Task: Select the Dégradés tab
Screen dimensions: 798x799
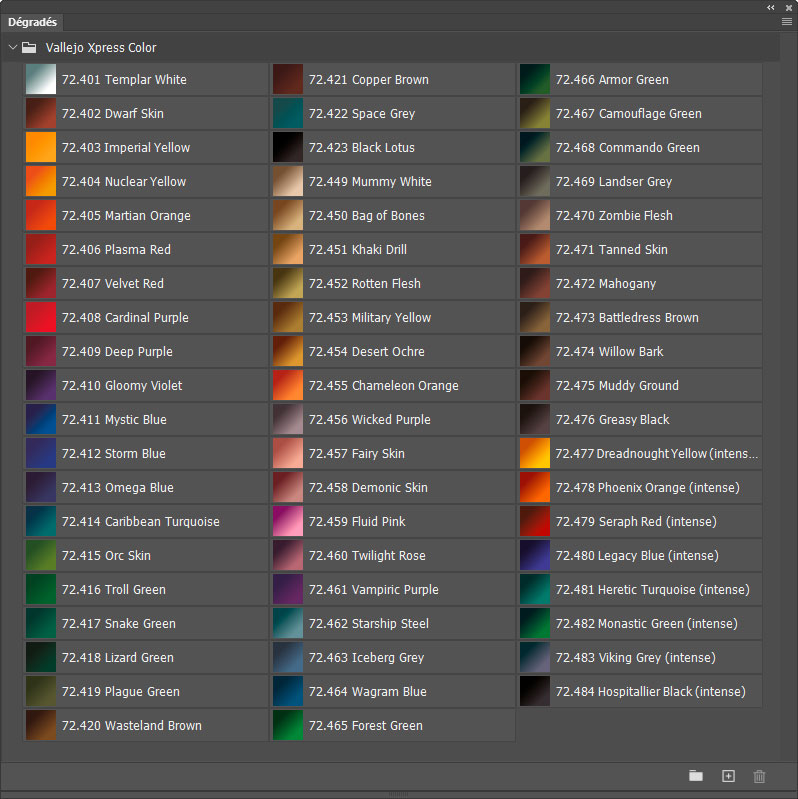Action: pyautogui.click(x=34, y=21)
